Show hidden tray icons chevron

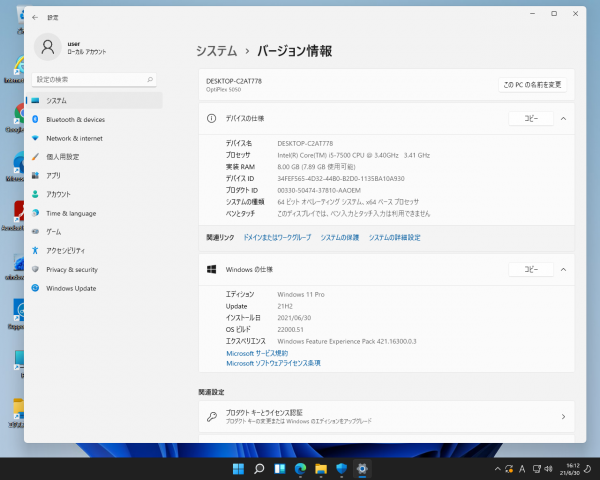(497, 469)
